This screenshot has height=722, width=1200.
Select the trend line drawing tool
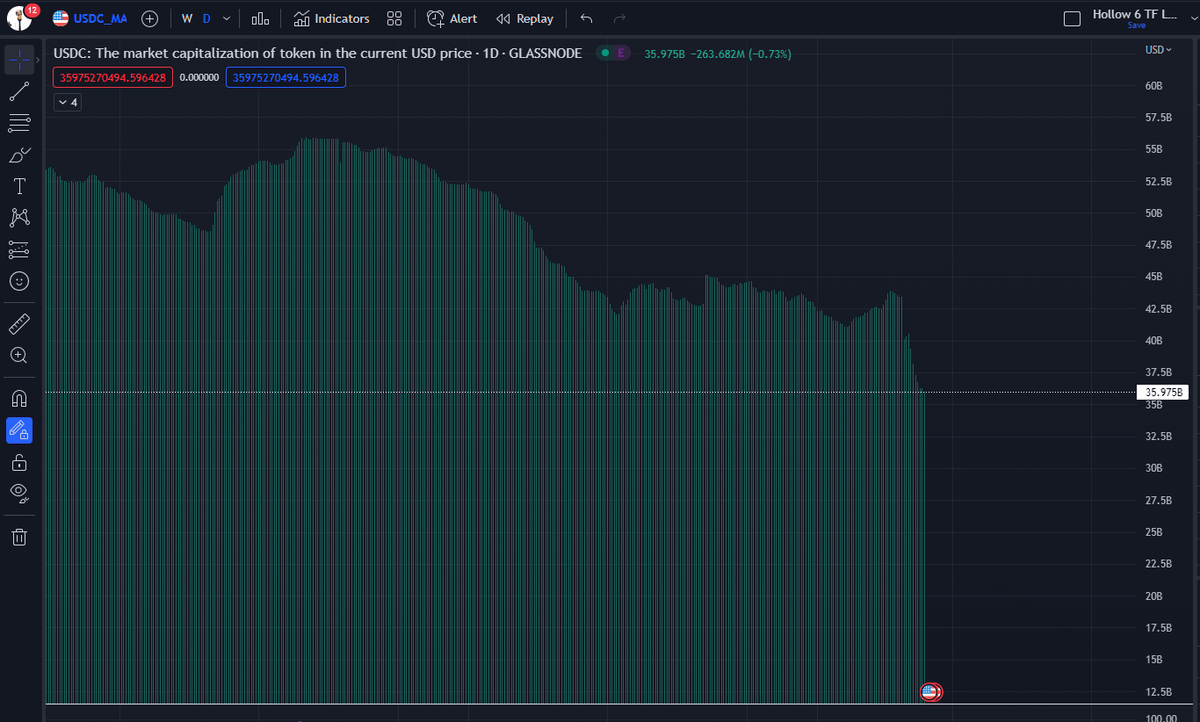(19, 92)
